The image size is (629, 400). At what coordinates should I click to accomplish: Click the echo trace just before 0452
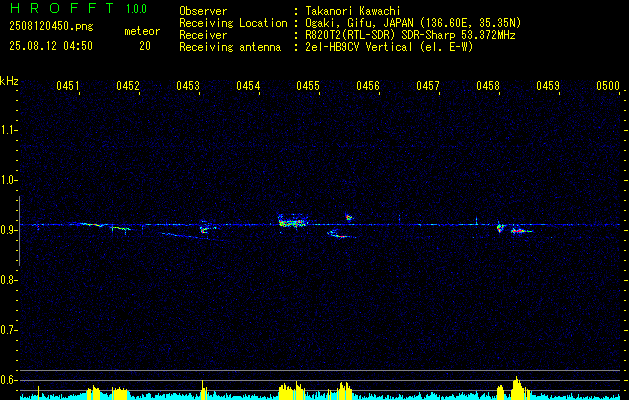pos(121,229)
